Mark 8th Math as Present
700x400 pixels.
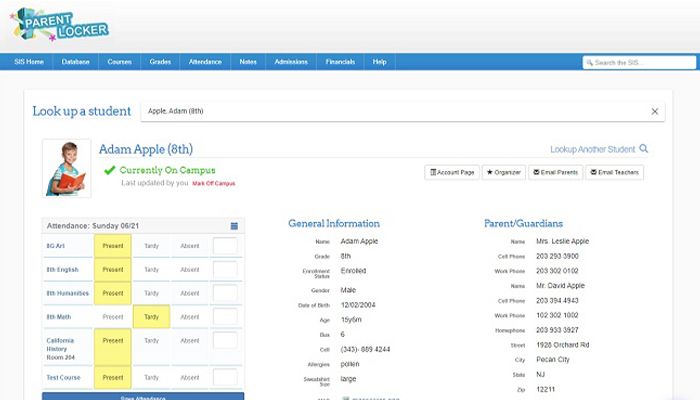pyautogui.click(x=113, y=317)
